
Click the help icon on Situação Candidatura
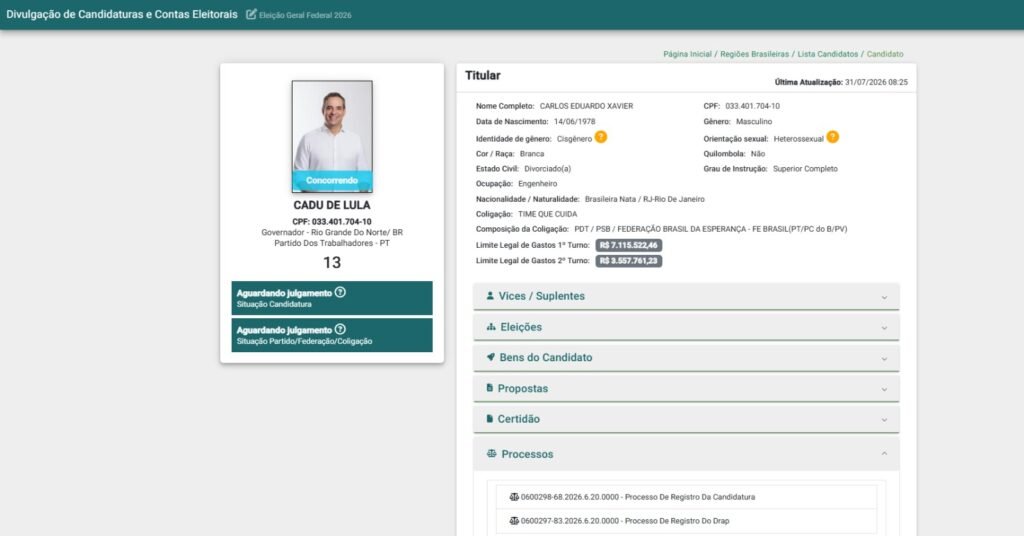(x=340, y=292)
